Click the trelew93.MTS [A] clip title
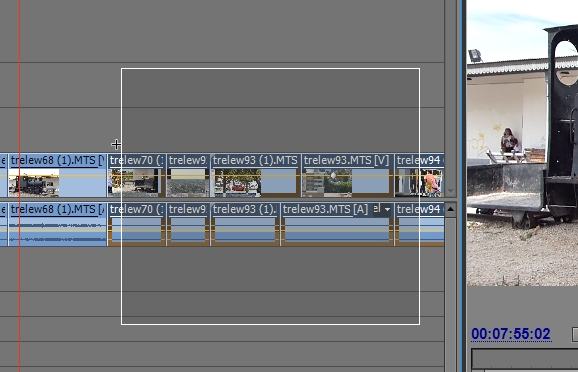This screenshot has width=578, height=372. point(325,209)
